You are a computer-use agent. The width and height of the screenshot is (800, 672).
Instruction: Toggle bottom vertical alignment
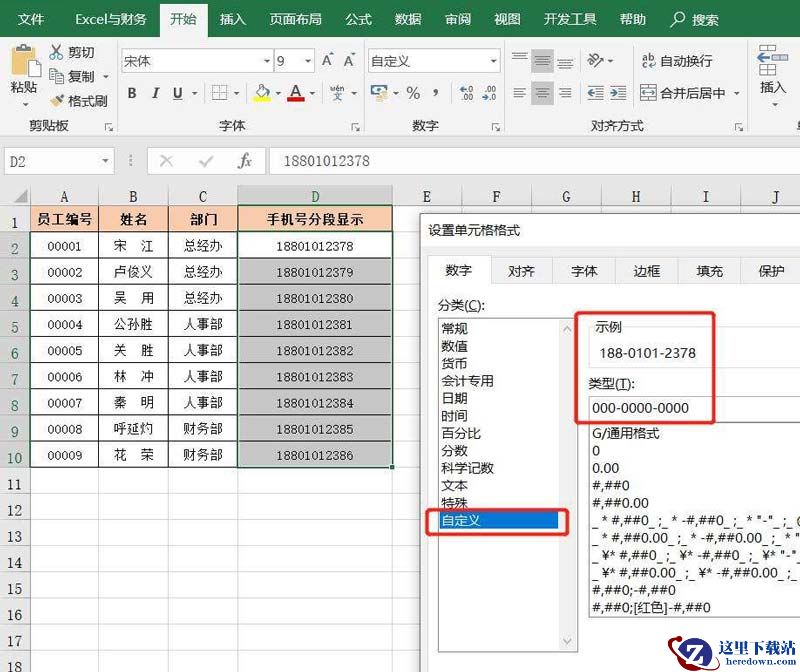[x=565, y=61]
